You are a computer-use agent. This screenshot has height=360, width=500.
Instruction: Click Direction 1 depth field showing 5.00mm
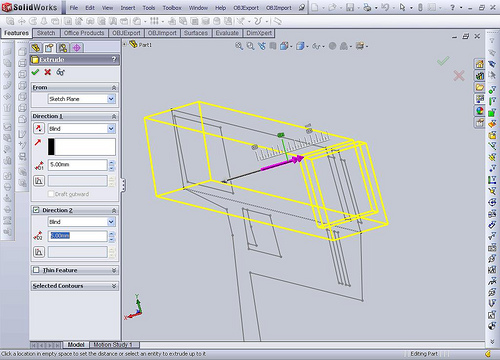(x=78, y=165)
